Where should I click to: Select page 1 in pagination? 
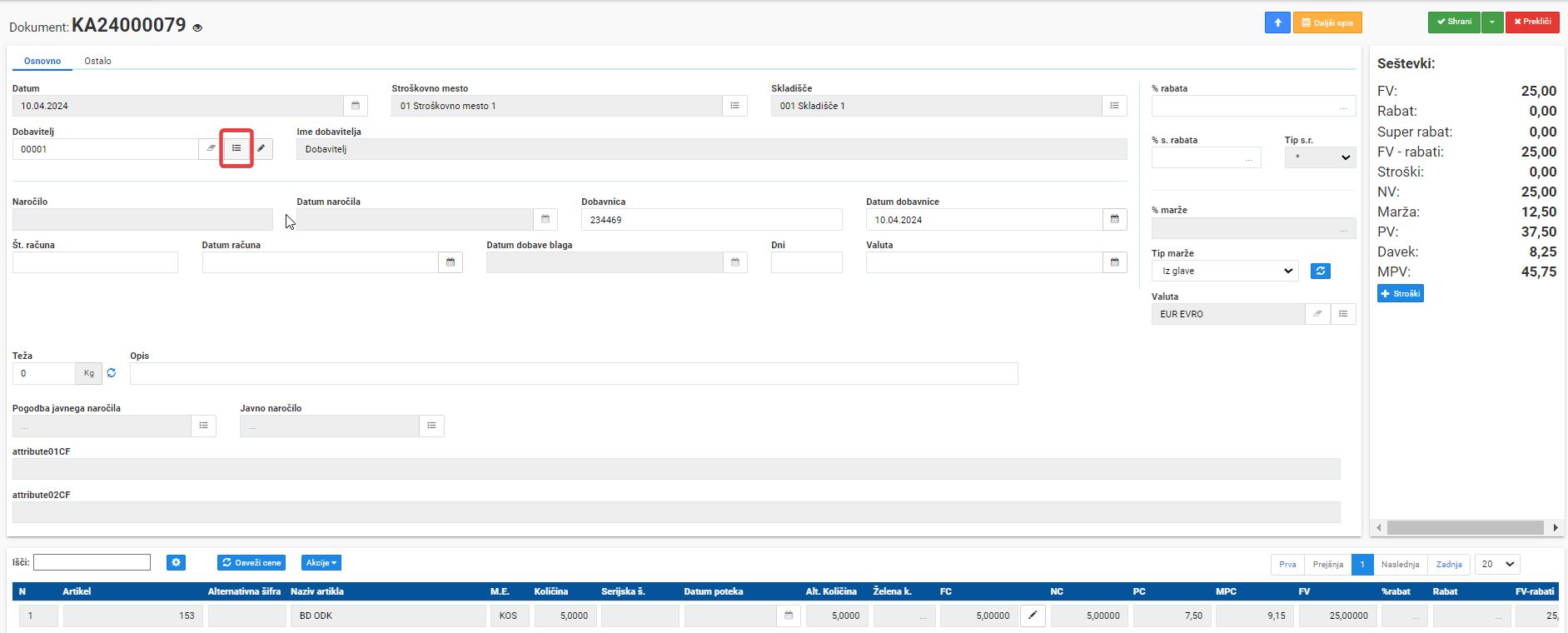1362,564
